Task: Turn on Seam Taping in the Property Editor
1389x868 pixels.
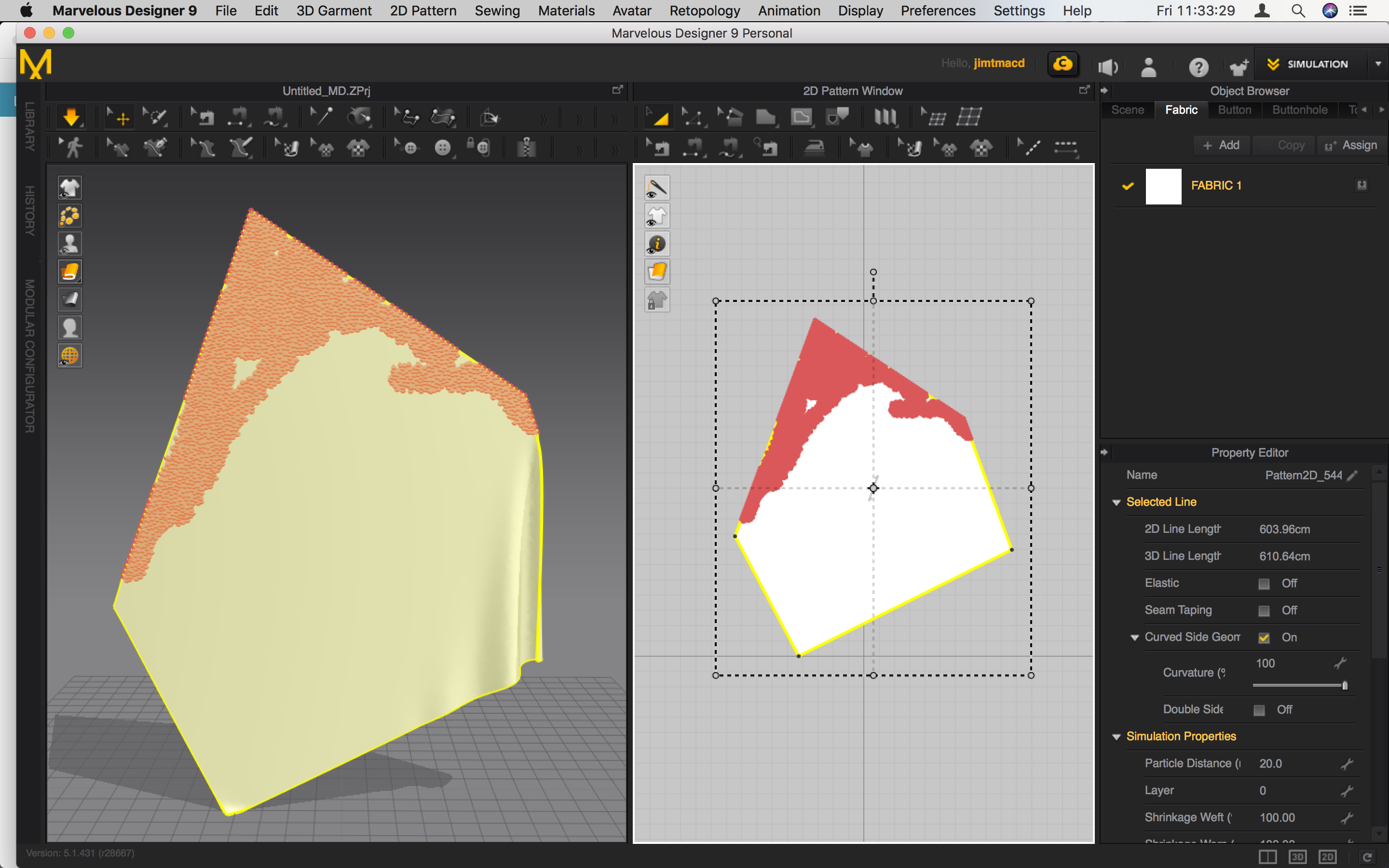Action: (1264, 610)
